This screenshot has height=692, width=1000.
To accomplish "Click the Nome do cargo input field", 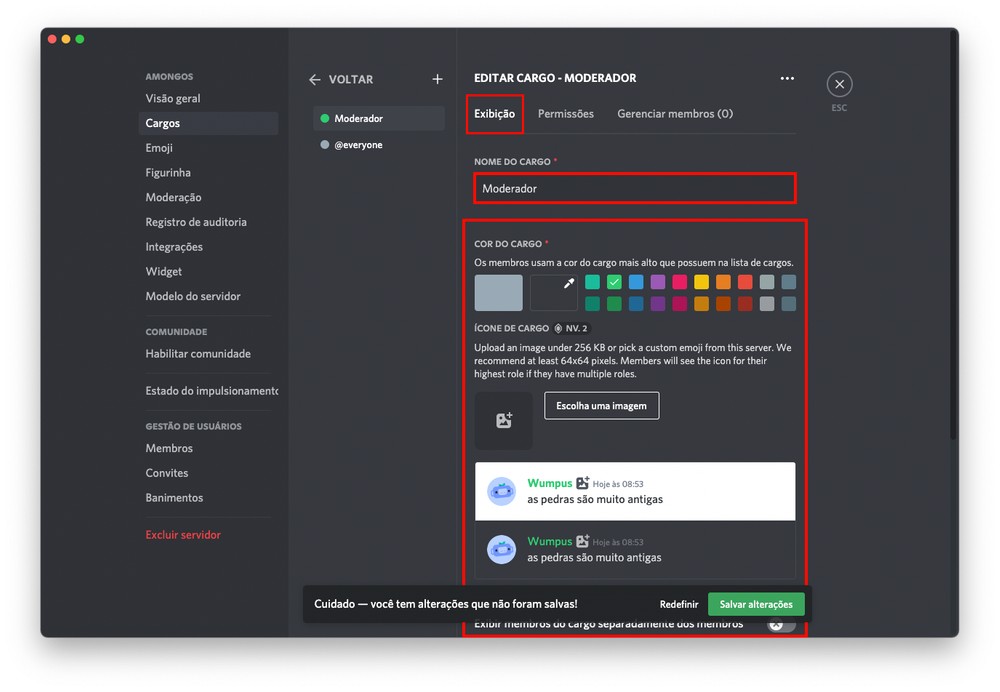I will tap(635, 189).
